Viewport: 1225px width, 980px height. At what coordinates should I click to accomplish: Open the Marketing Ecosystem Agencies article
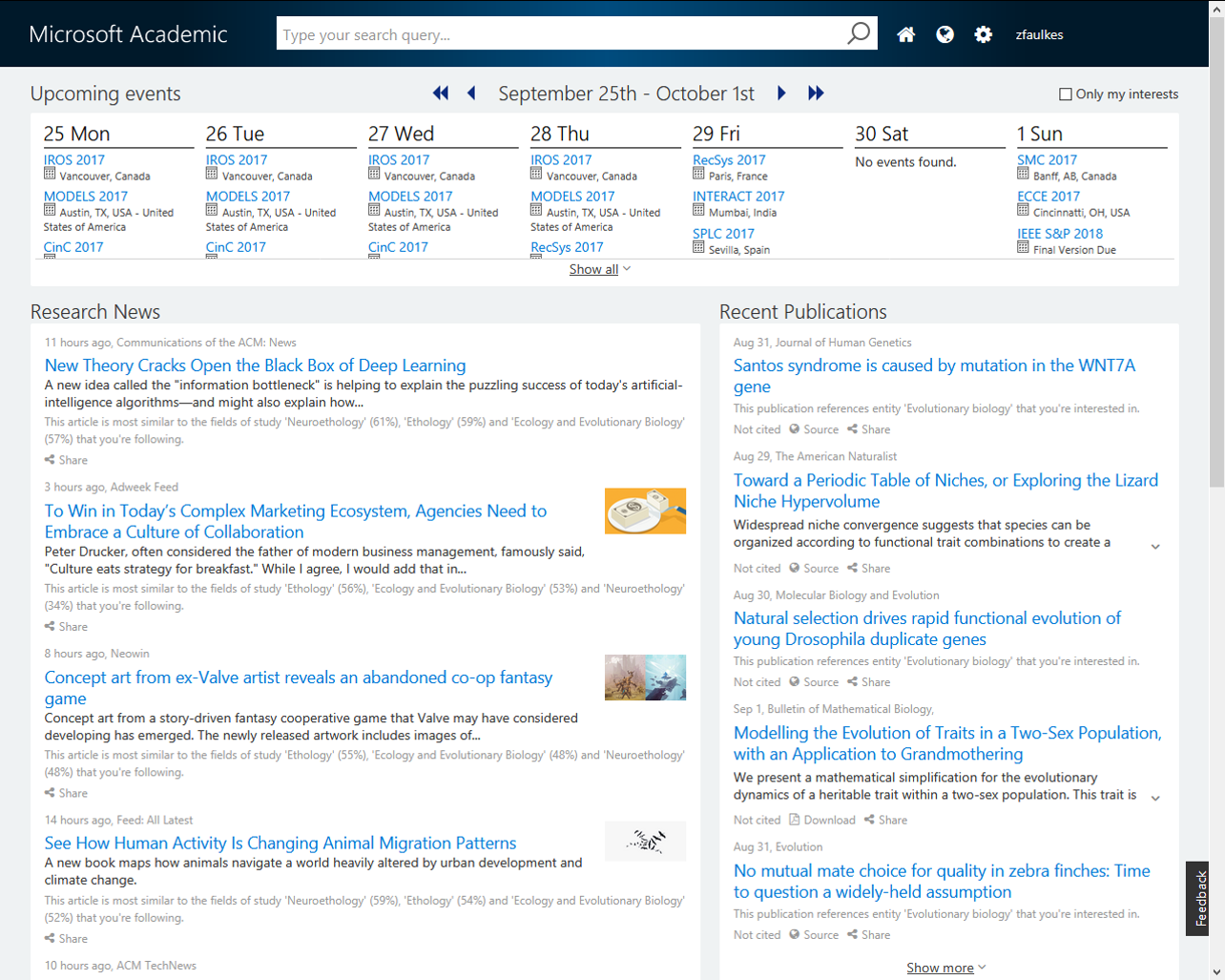tap(296, 521)
